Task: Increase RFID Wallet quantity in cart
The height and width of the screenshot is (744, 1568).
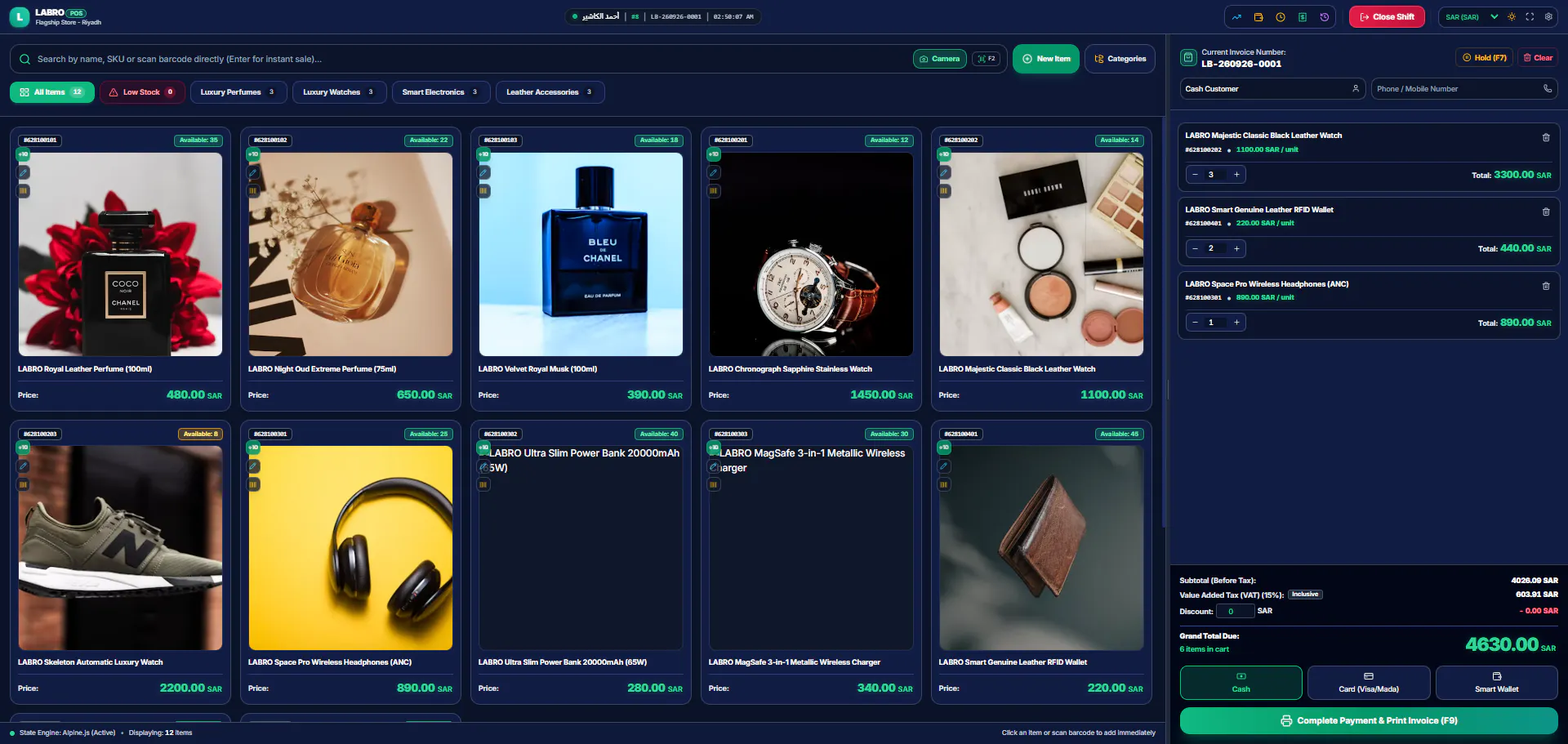Action: pyautogui.click(x=1236, y=248)
